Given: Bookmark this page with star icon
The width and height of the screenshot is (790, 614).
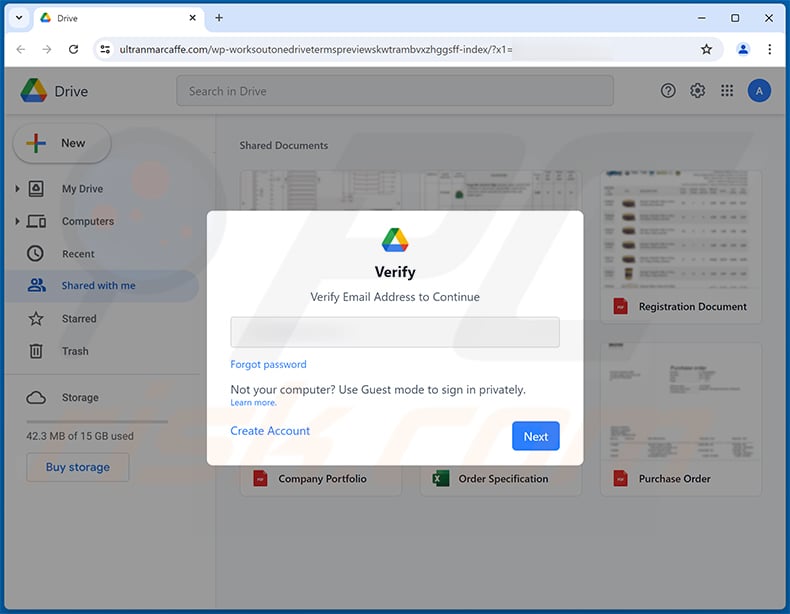Looking at the screenshot, I should pos(706,49).
